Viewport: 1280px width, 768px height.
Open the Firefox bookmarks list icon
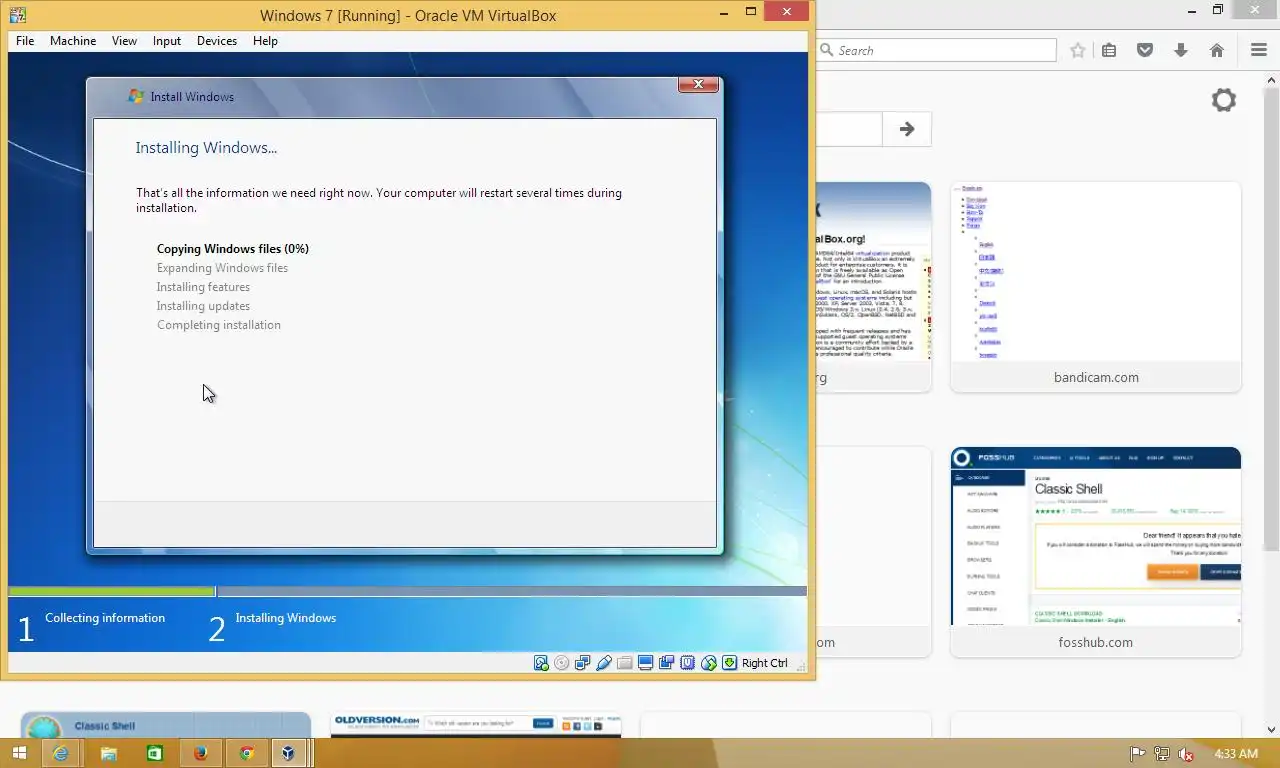click(1109, 50)
